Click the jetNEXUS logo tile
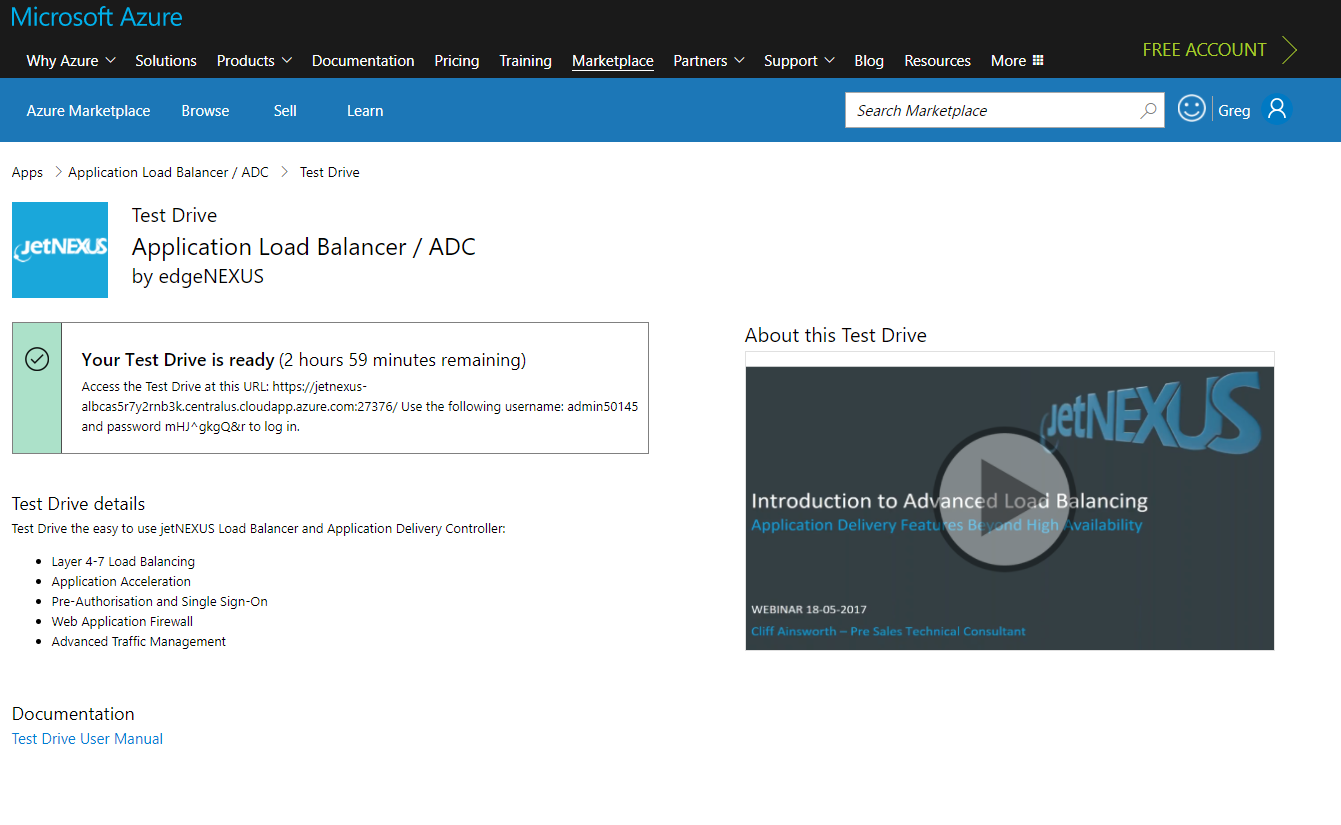The height and width of the screenshot is (825, 1341). 60,250
